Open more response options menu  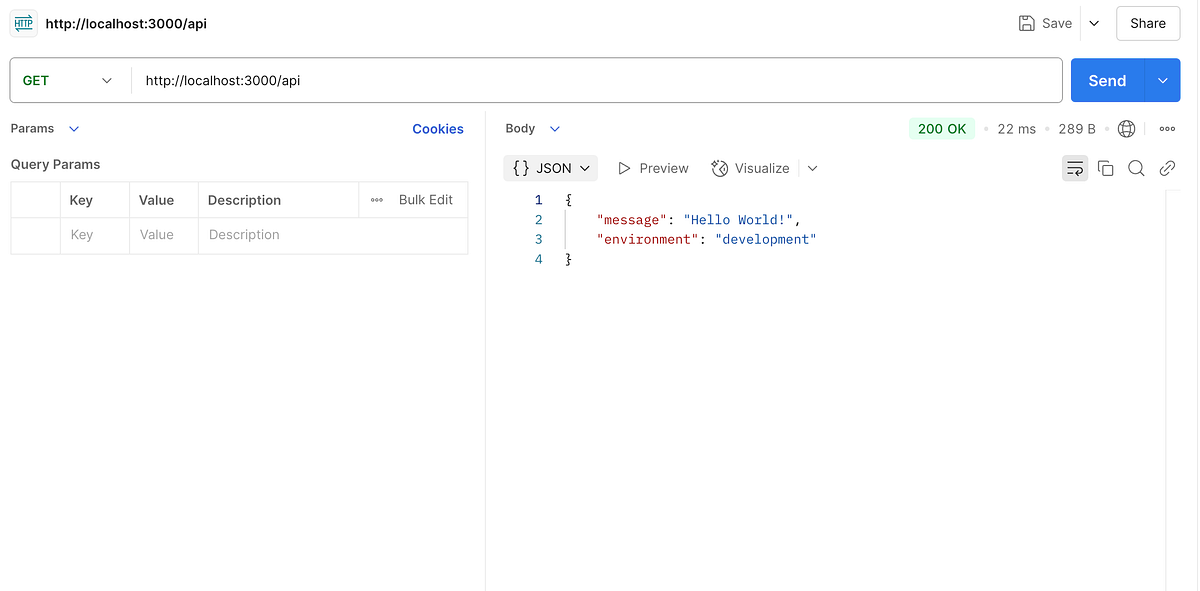pos(1167,128)
